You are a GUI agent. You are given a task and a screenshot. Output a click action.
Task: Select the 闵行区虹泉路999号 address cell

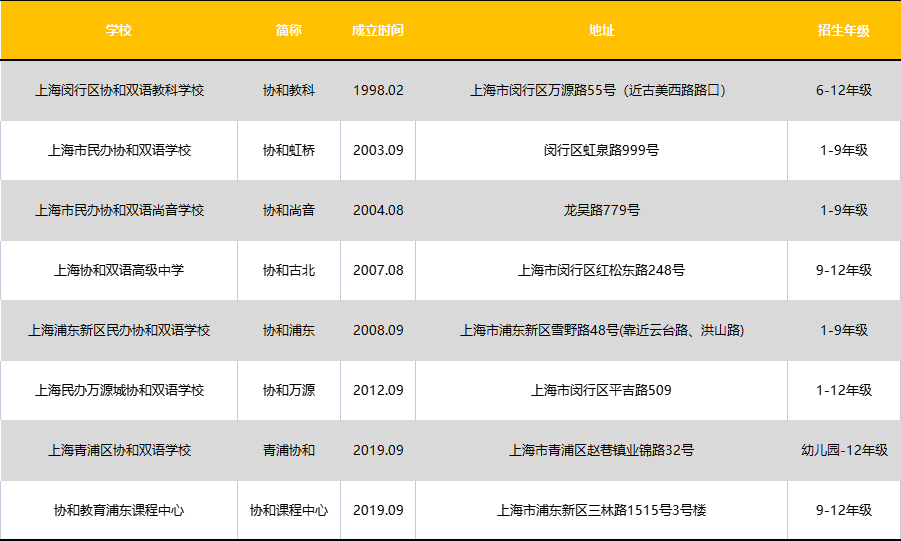tap(601, 150)
